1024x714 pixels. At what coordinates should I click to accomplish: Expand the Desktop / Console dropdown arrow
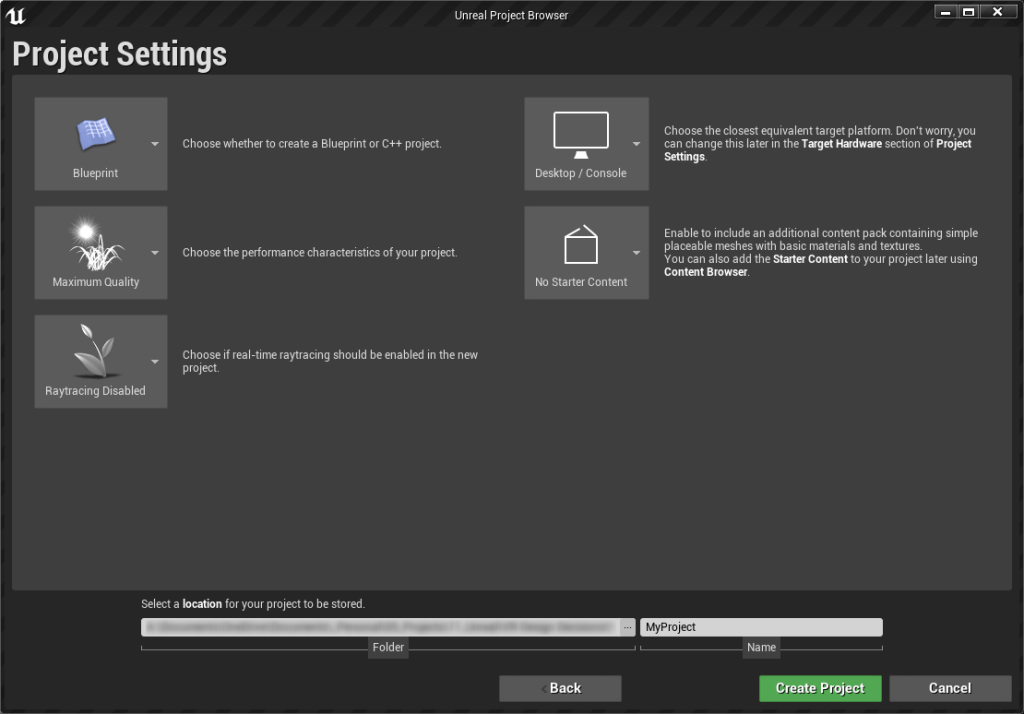click(636, 144)
